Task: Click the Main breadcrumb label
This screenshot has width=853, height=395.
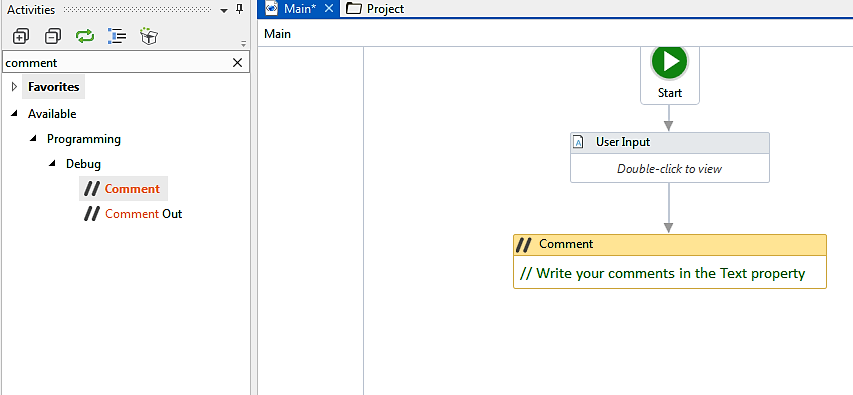Action: pos(277,34)
